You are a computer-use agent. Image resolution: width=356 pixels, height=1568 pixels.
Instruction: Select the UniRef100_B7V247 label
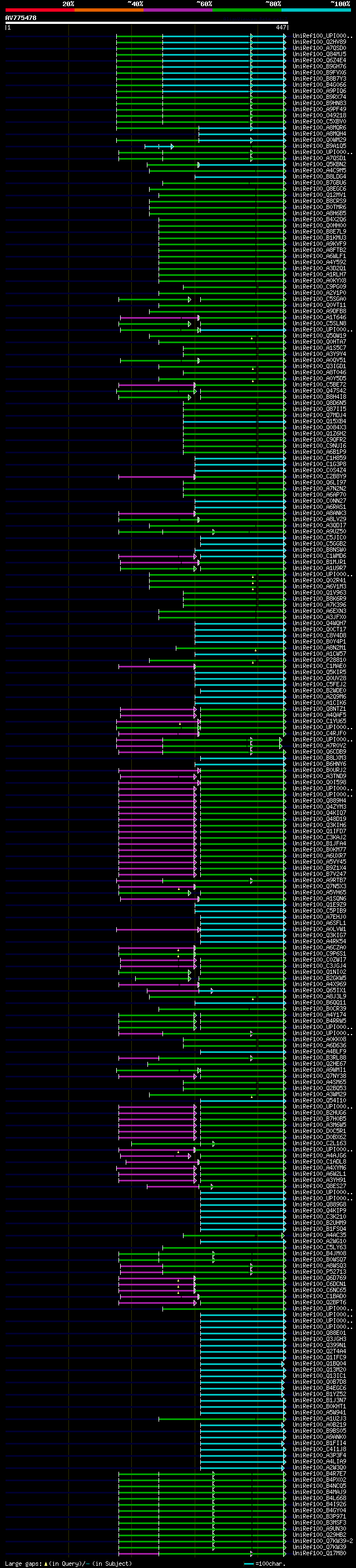point(319,874)
